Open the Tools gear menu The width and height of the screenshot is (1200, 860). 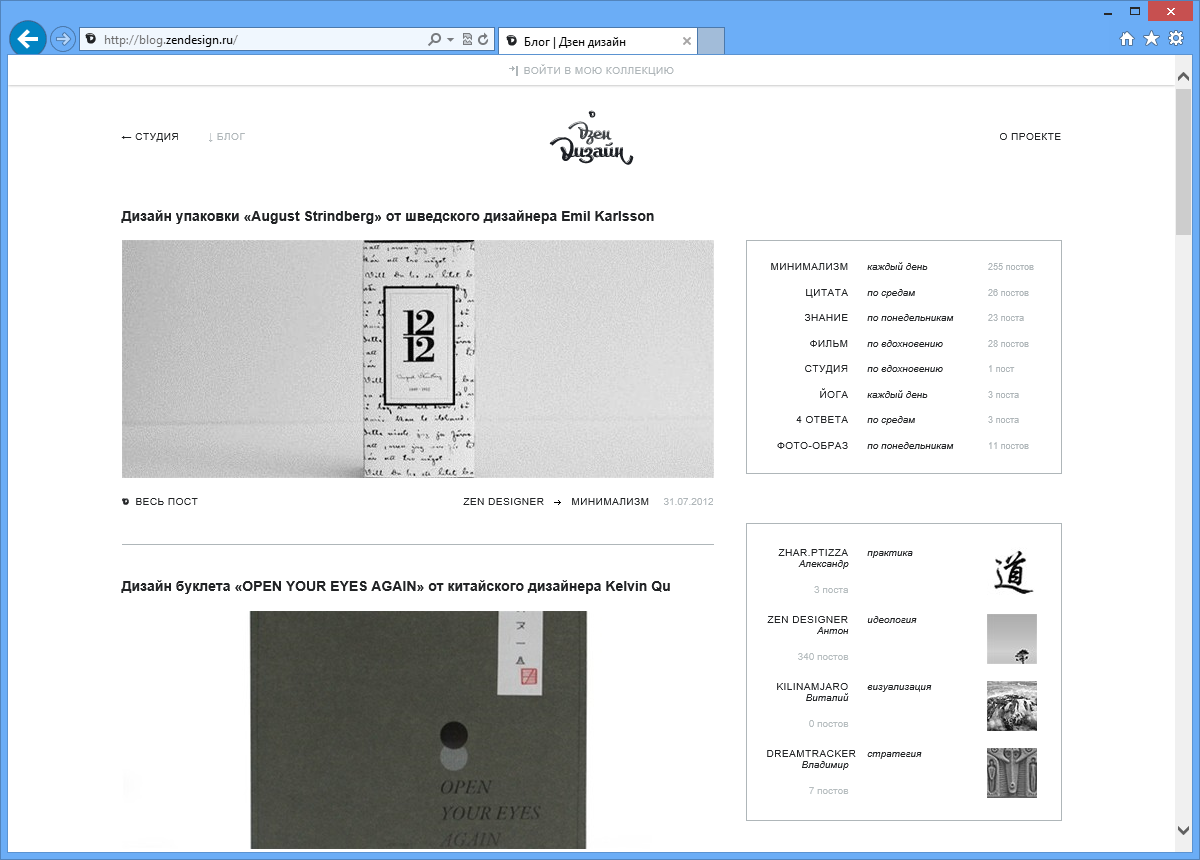1176,39
